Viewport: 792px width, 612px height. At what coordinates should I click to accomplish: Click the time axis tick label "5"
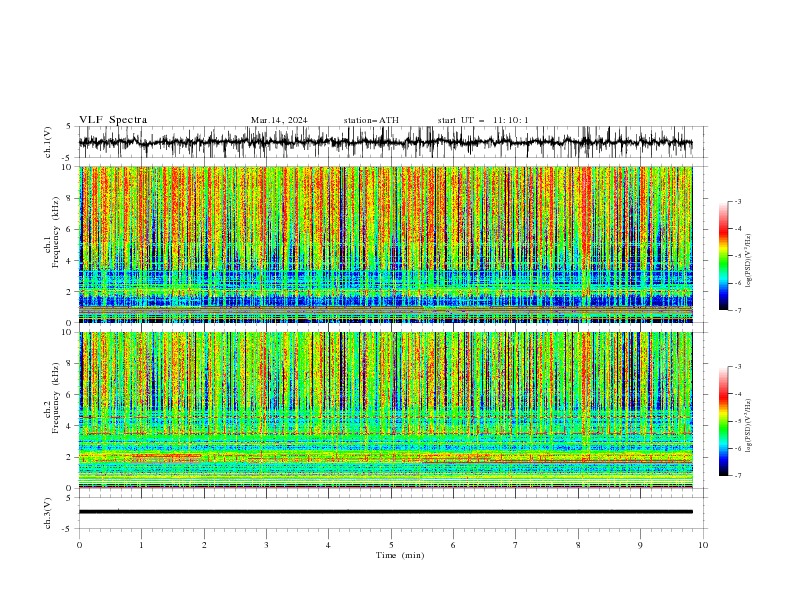391,545
